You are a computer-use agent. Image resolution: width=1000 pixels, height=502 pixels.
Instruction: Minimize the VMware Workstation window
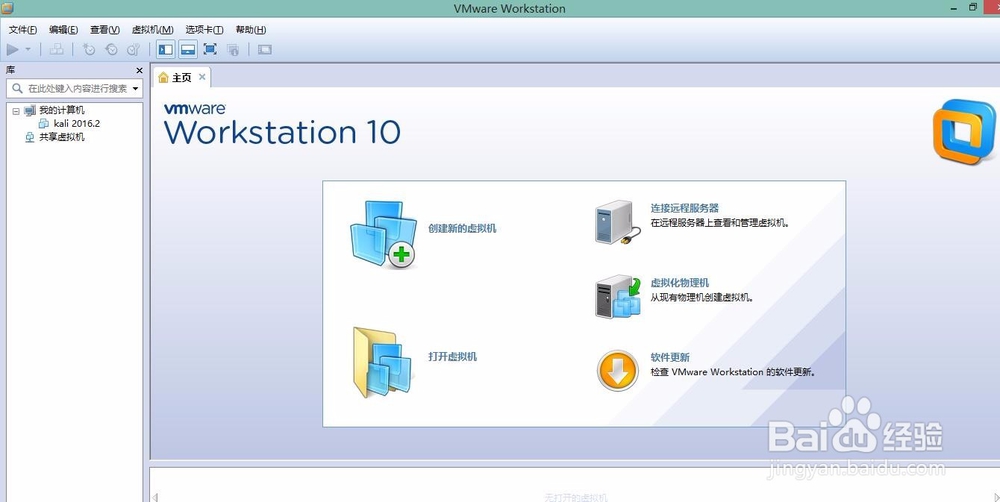tap(953, 8)
